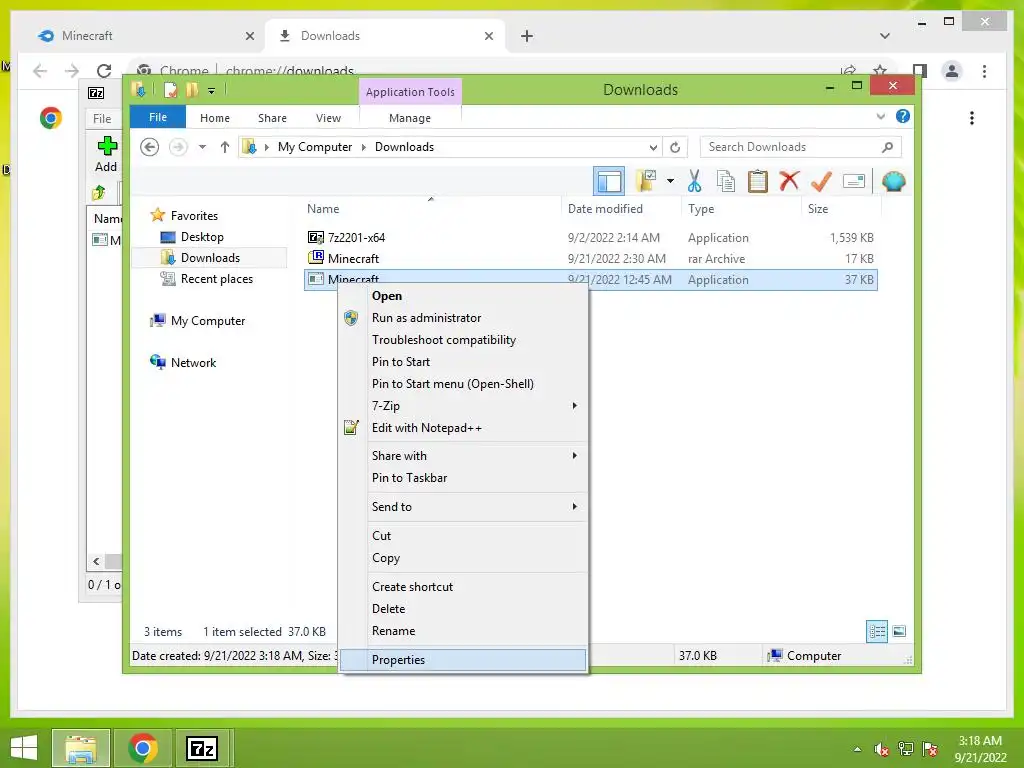This screenshot has height=768, width=1024.
Task: Click the orange checkmark Properties icon
Action: point(821,181)
